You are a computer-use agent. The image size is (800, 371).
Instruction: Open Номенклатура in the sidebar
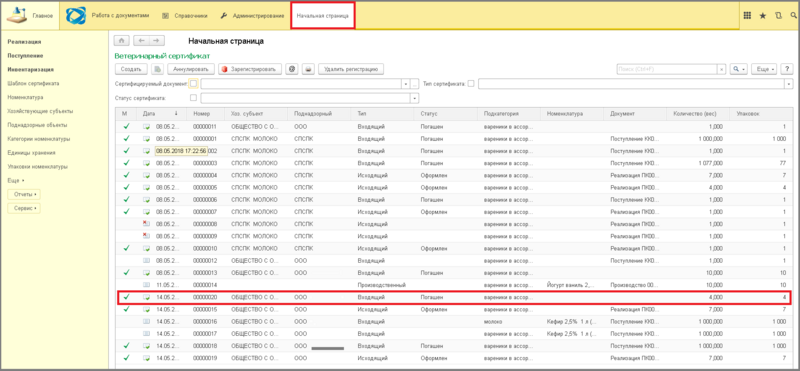click(25, 97)
